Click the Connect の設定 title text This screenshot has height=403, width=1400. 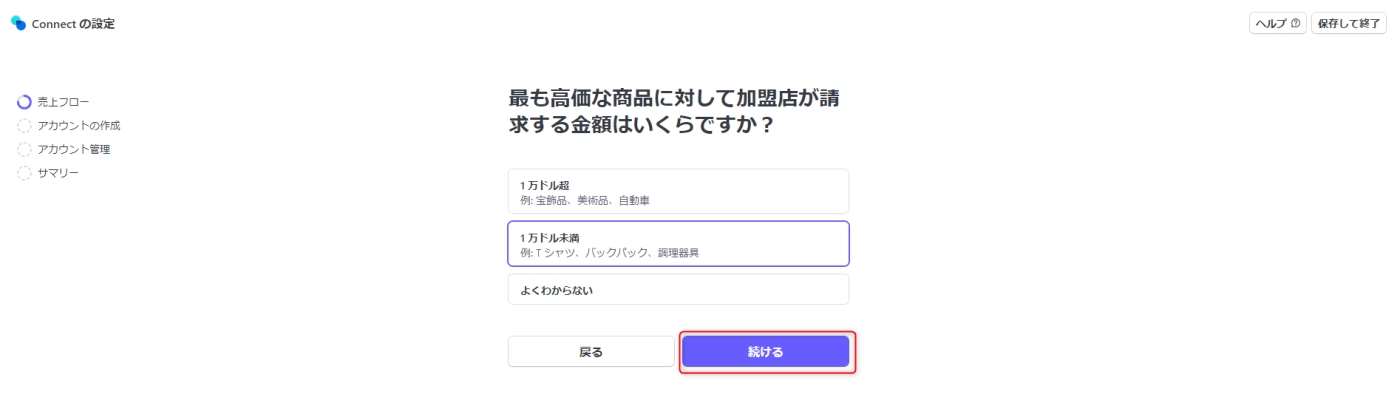(x=73, y=23)
